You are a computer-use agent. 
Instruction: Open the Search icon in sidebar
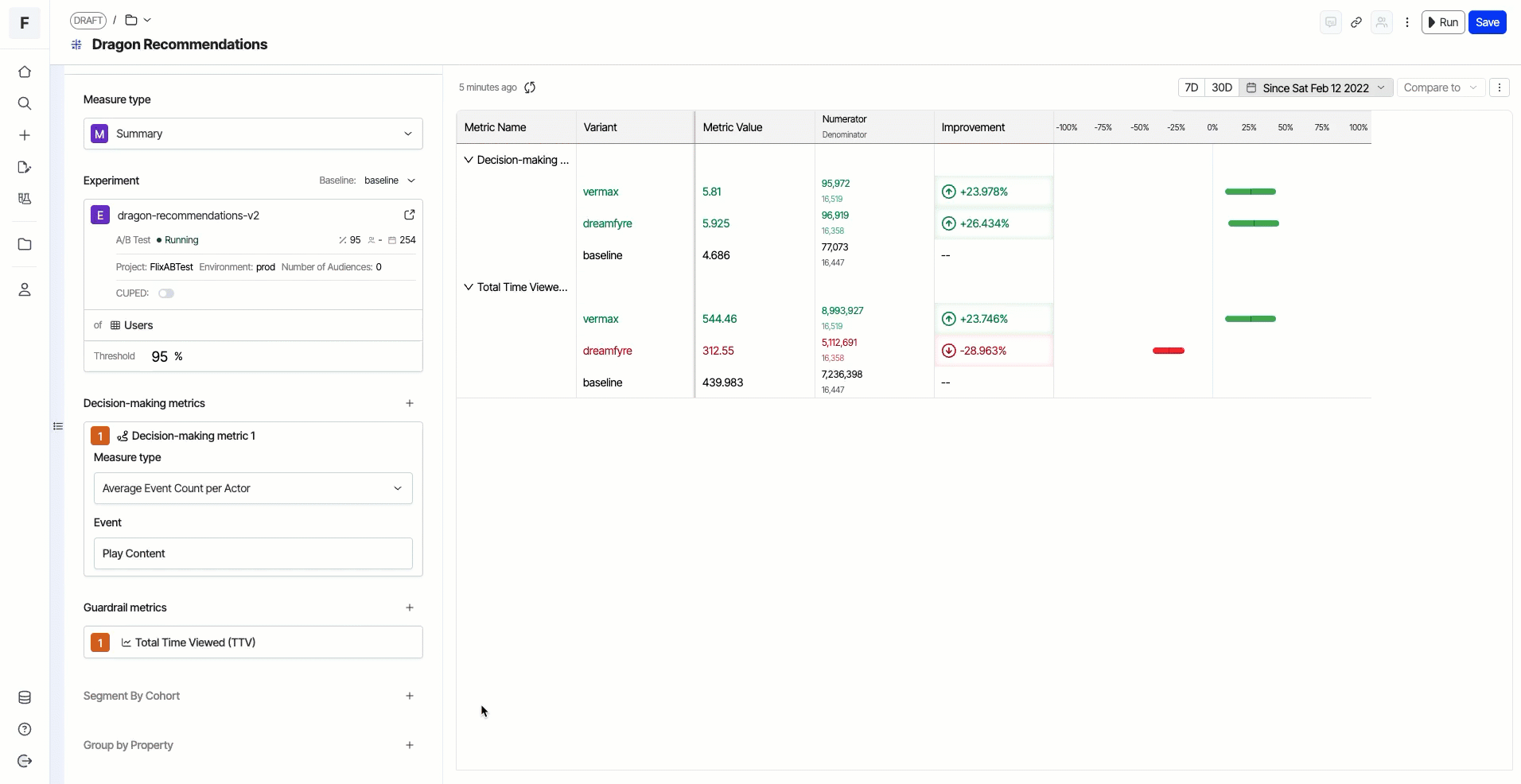click(x=25, y=103)
